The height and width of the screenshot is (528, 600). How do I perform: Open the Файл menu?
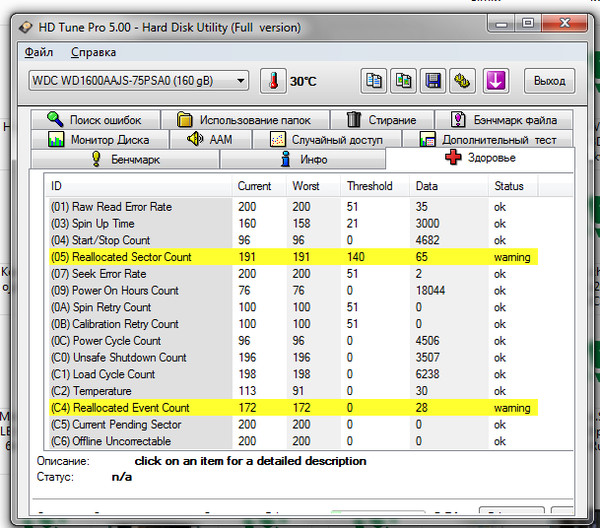(x=39, y=52)
